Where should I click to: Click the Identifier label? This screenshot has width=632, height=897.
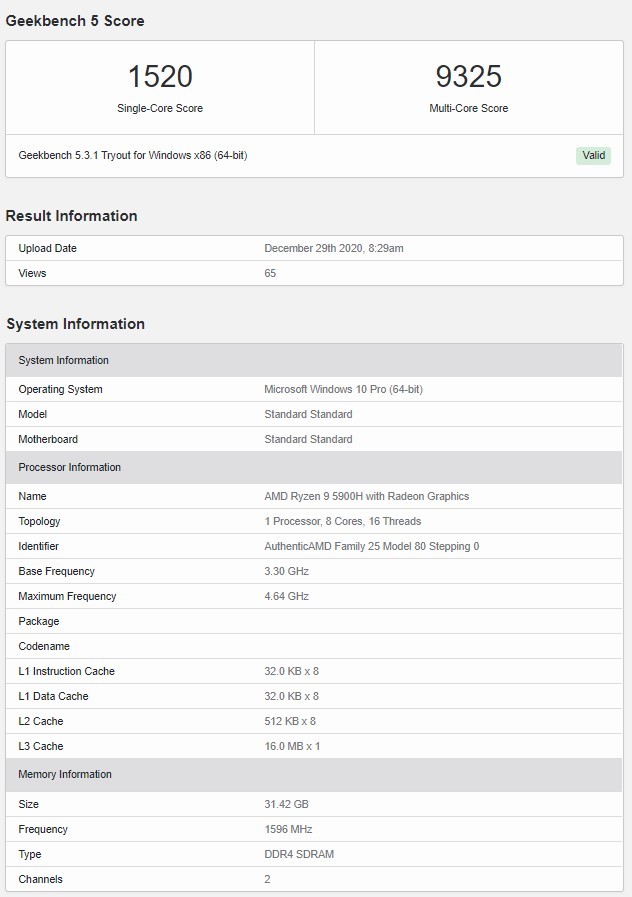pos(38,546)
